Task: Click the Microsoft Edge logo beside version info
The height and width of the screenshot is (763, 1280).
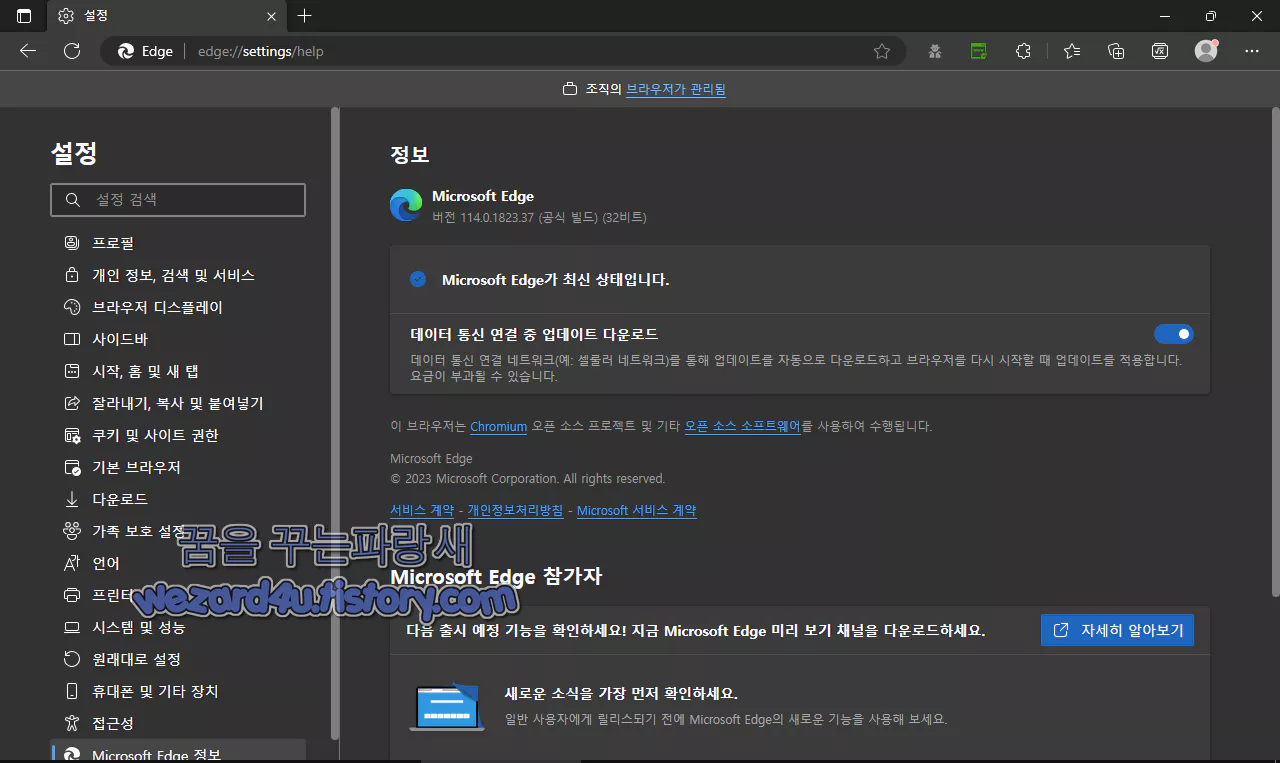Action: (x=406, y=205)
